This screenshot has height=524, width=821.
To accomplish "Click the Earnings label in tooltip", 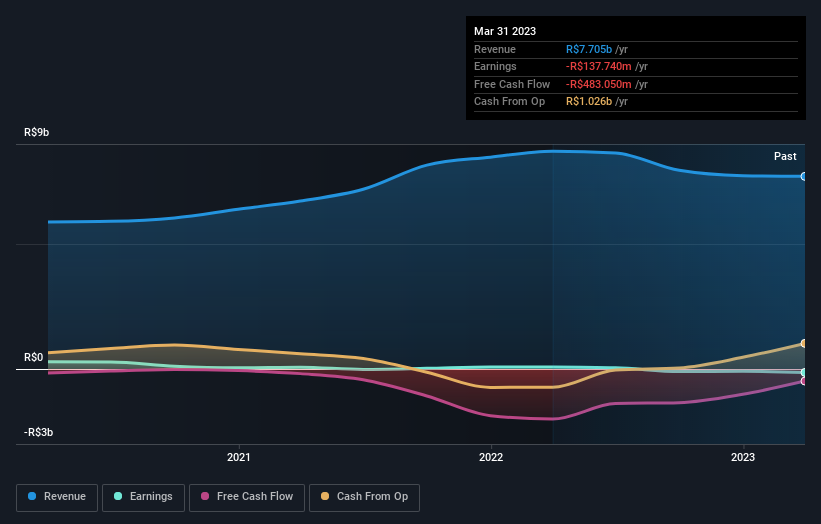I will tap(495, 66).
